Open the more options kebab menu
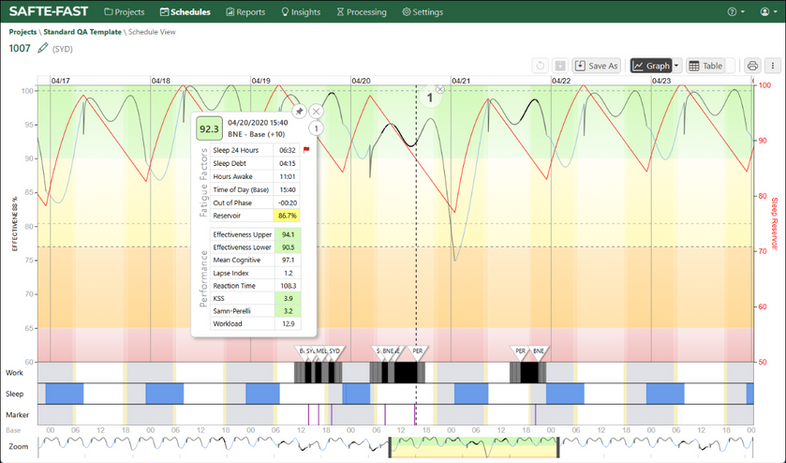This screenshot has height=463, width=786. [x=772, y=66]
